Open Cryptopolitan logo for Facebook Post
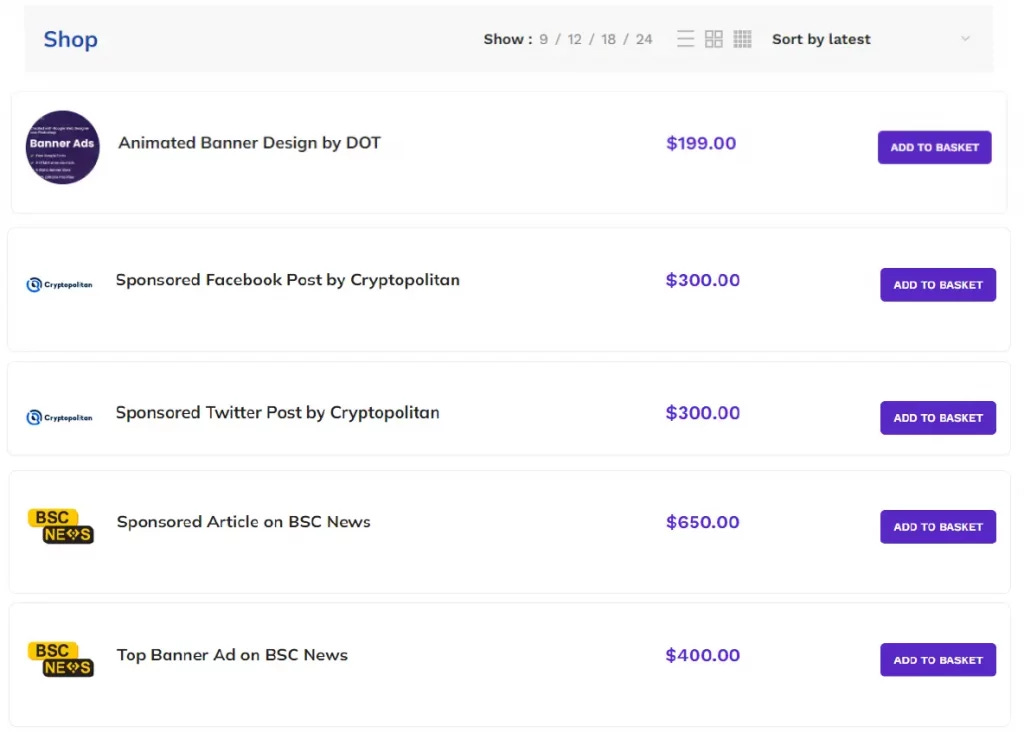 (x=59, y=285)
